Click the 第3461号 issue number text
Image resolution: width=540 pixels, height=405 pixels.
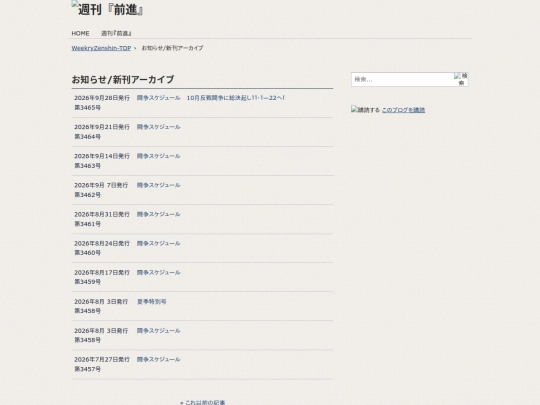(87, 224)
